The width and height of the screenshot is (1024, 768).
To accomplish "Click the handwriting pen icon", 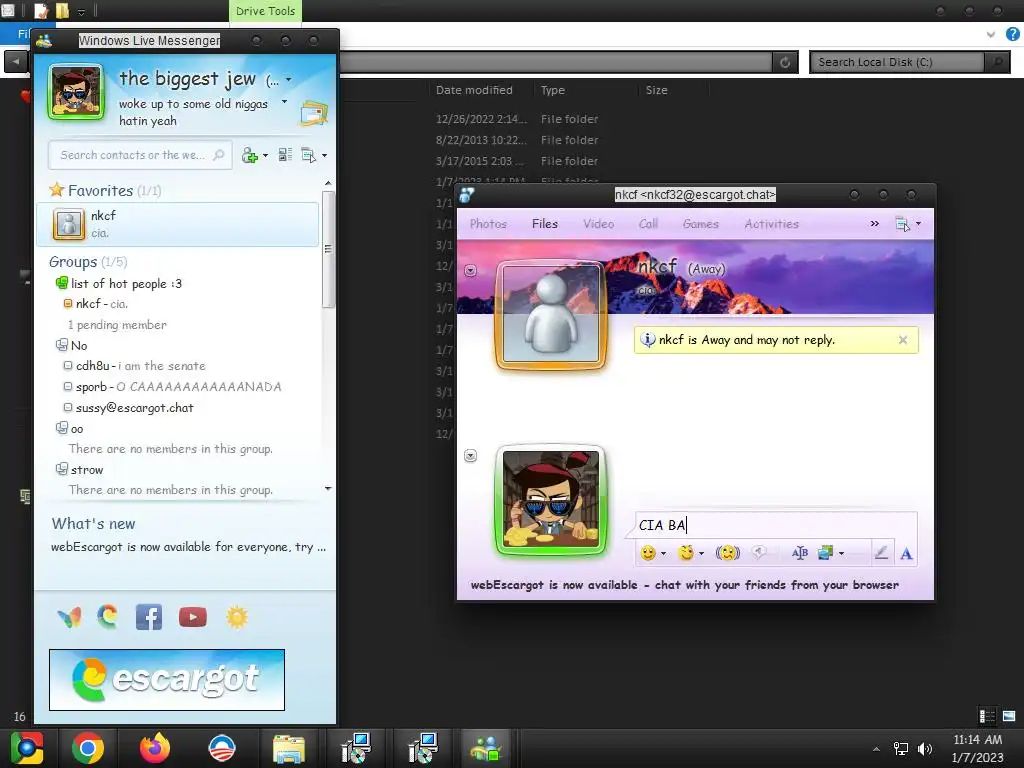I will click(881, 553).
